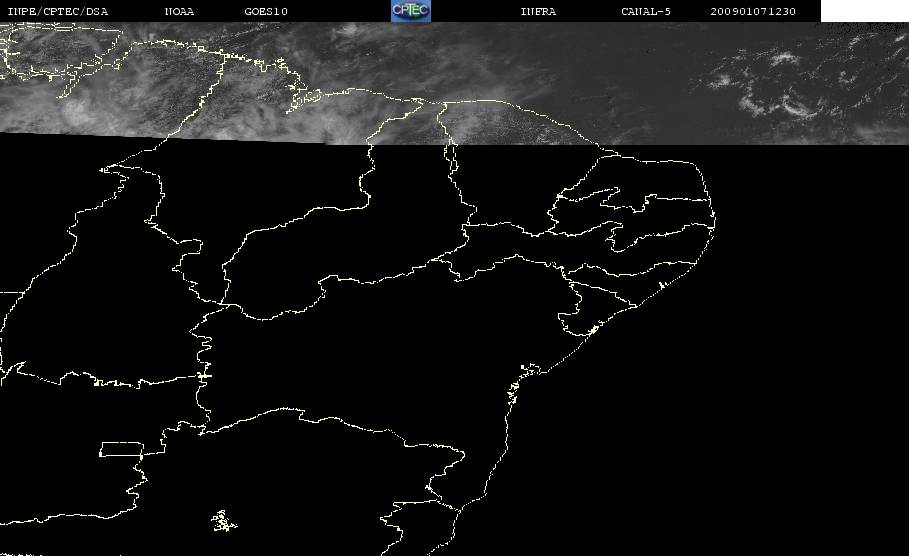Select the INPE/CPTEC/DSA header label
Image resolution: width=909 pixels, height=556 pixels.
click(57, 11)
